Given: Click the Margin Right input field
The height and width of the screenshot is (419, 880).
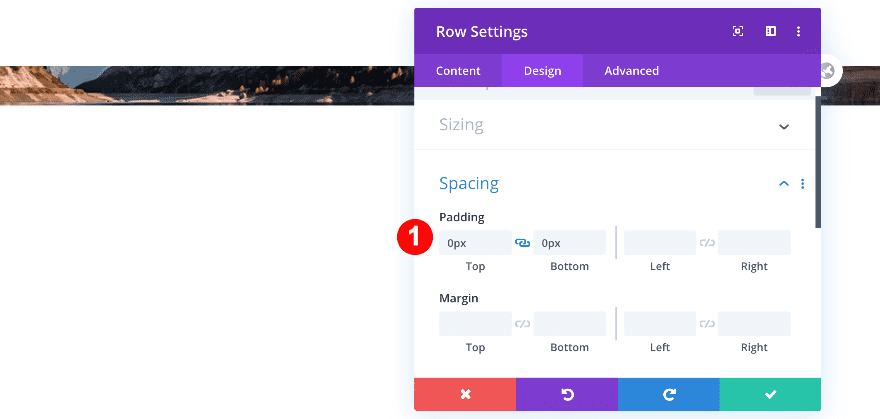Looking at the screenshot, I should click(x=754, y=324).
